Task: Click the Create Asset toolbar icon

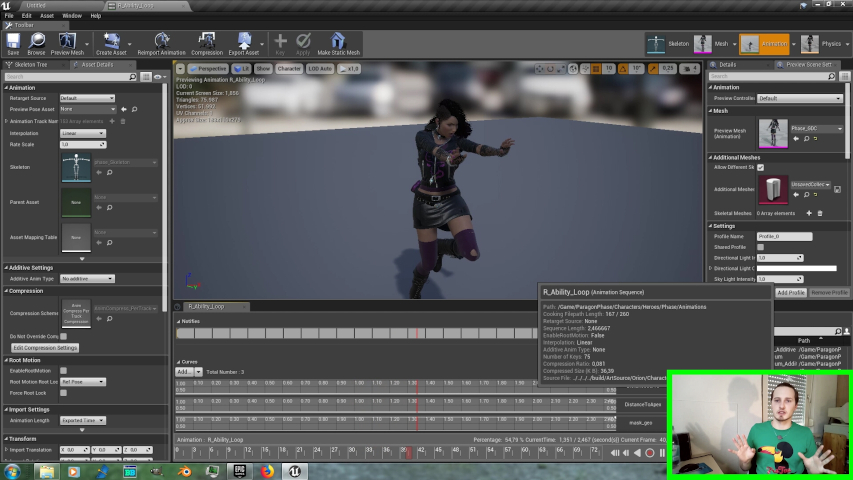Action: 111,44
